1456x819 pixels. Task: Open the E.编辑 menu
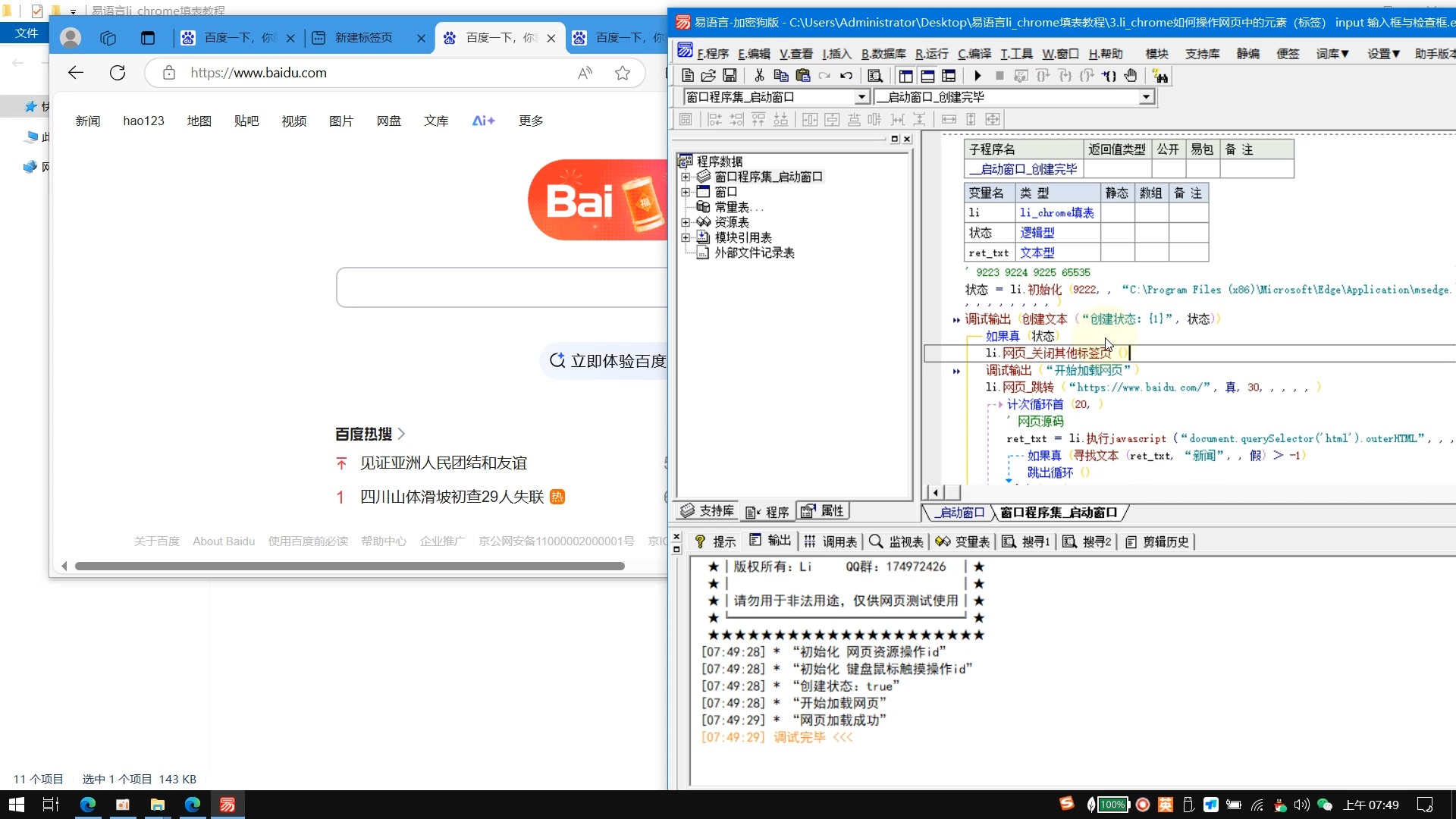[754, 54]
